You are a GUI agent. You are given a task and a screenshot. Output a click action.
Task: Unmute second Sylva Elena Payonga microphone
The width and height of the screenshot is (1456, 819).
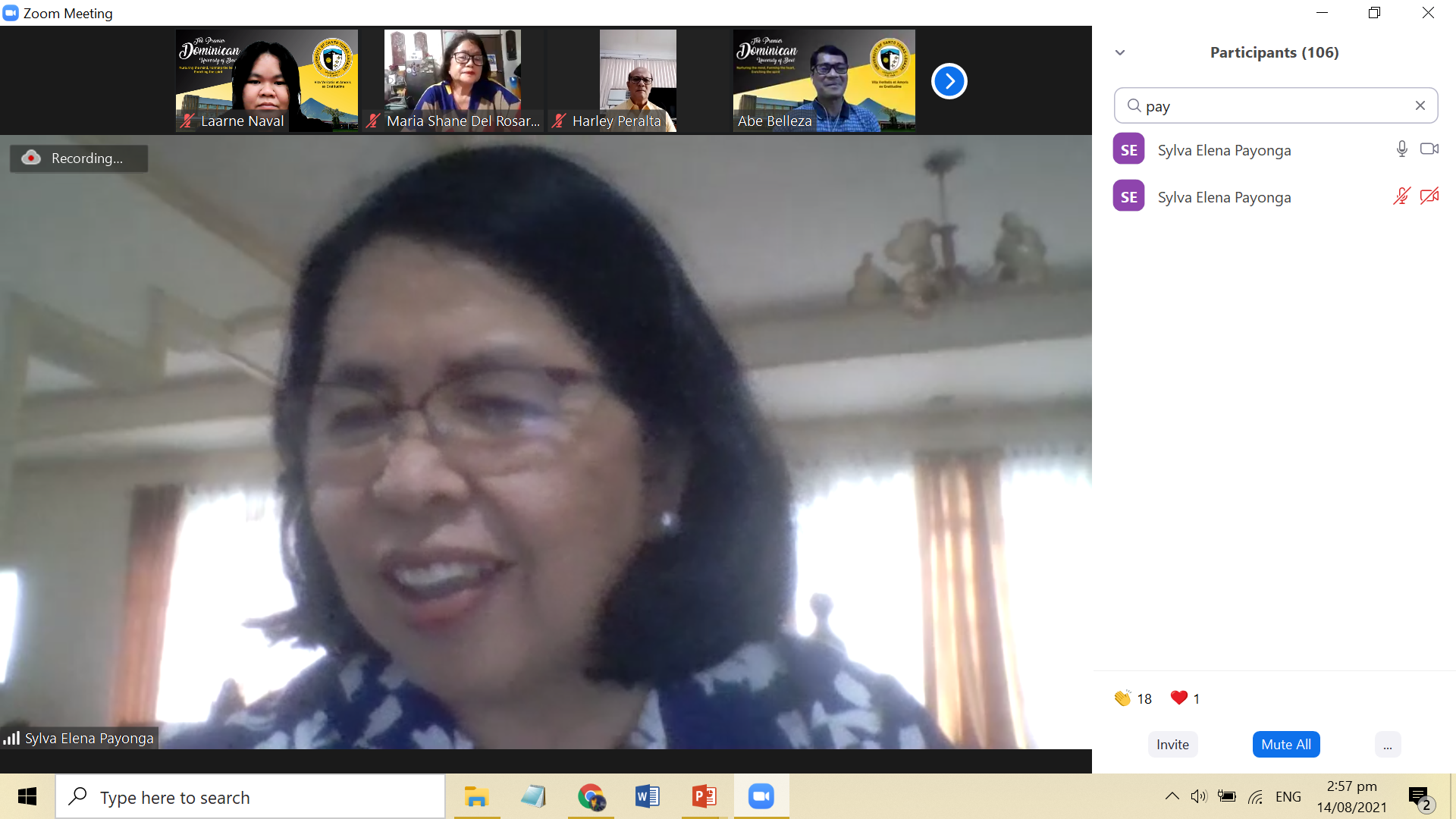pos(1401,196)
